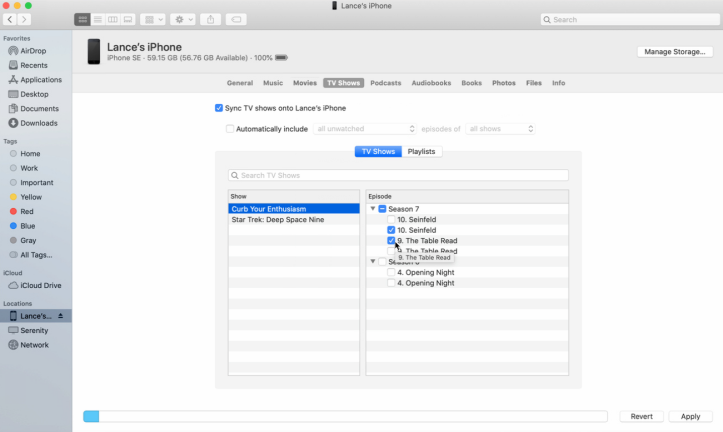Switch Finder to gallery view
The height and width of the screenshot is (432, 723).
(x=128, y=19)
